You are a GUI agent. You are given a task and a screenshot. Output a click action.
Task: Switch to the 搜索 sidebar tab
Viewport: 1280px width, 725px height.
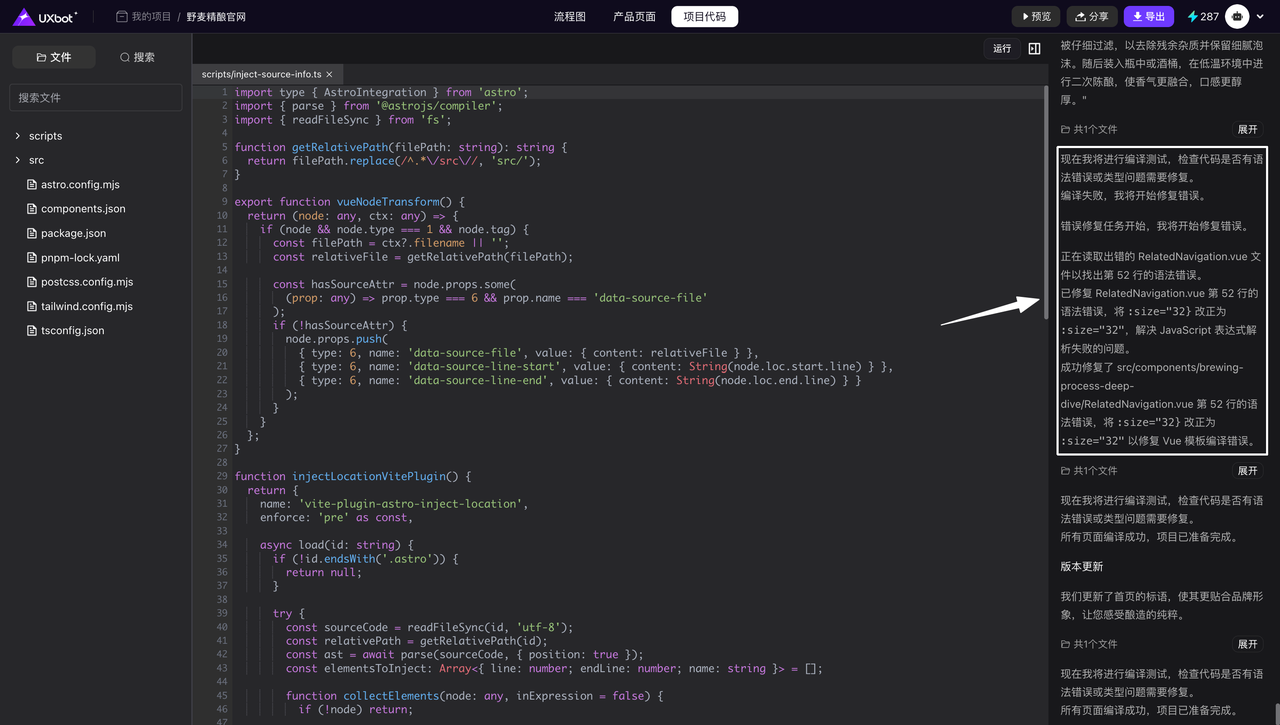click(137, 57)
